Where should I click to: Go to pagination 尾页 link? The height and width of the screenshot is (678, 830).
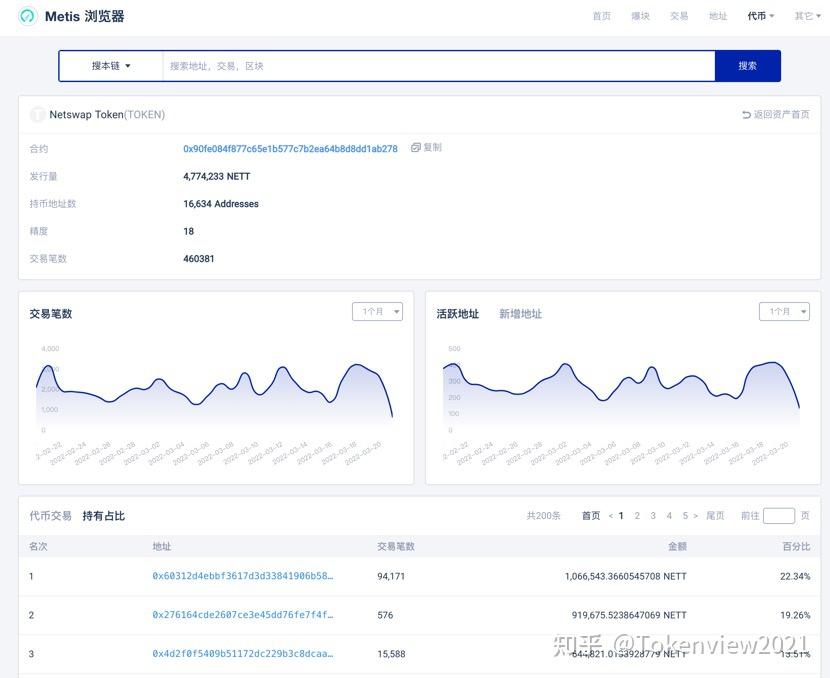(x=715, y=516)
